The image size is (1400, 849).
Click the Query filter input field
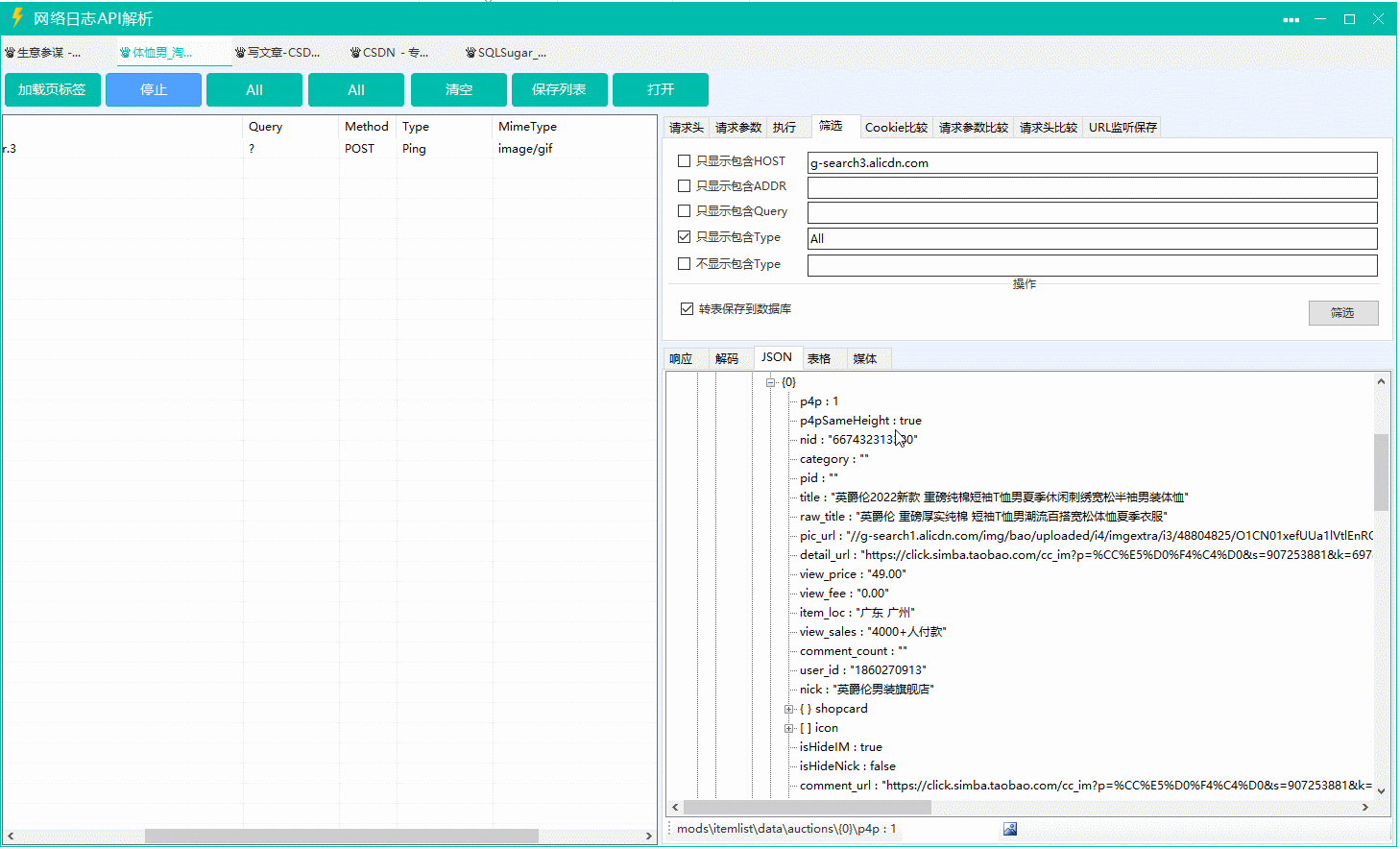(1093, 213)
